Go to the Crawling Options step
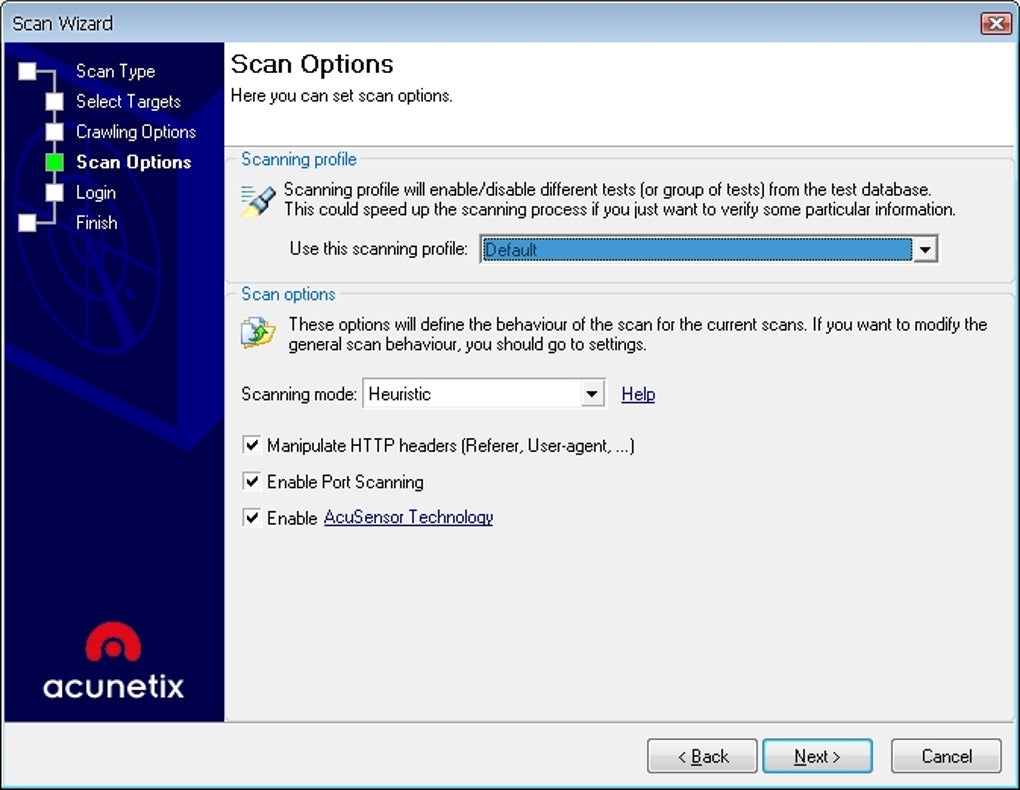Viewport: 1020px width, 790px height. tap(135, 131)
